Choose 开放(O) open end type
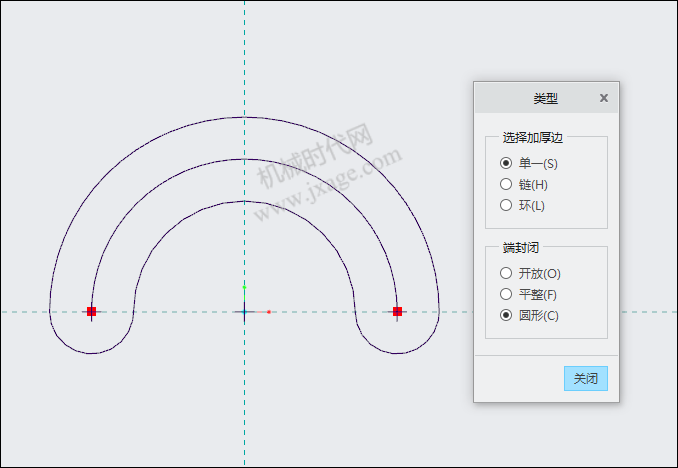 [506, 273]
